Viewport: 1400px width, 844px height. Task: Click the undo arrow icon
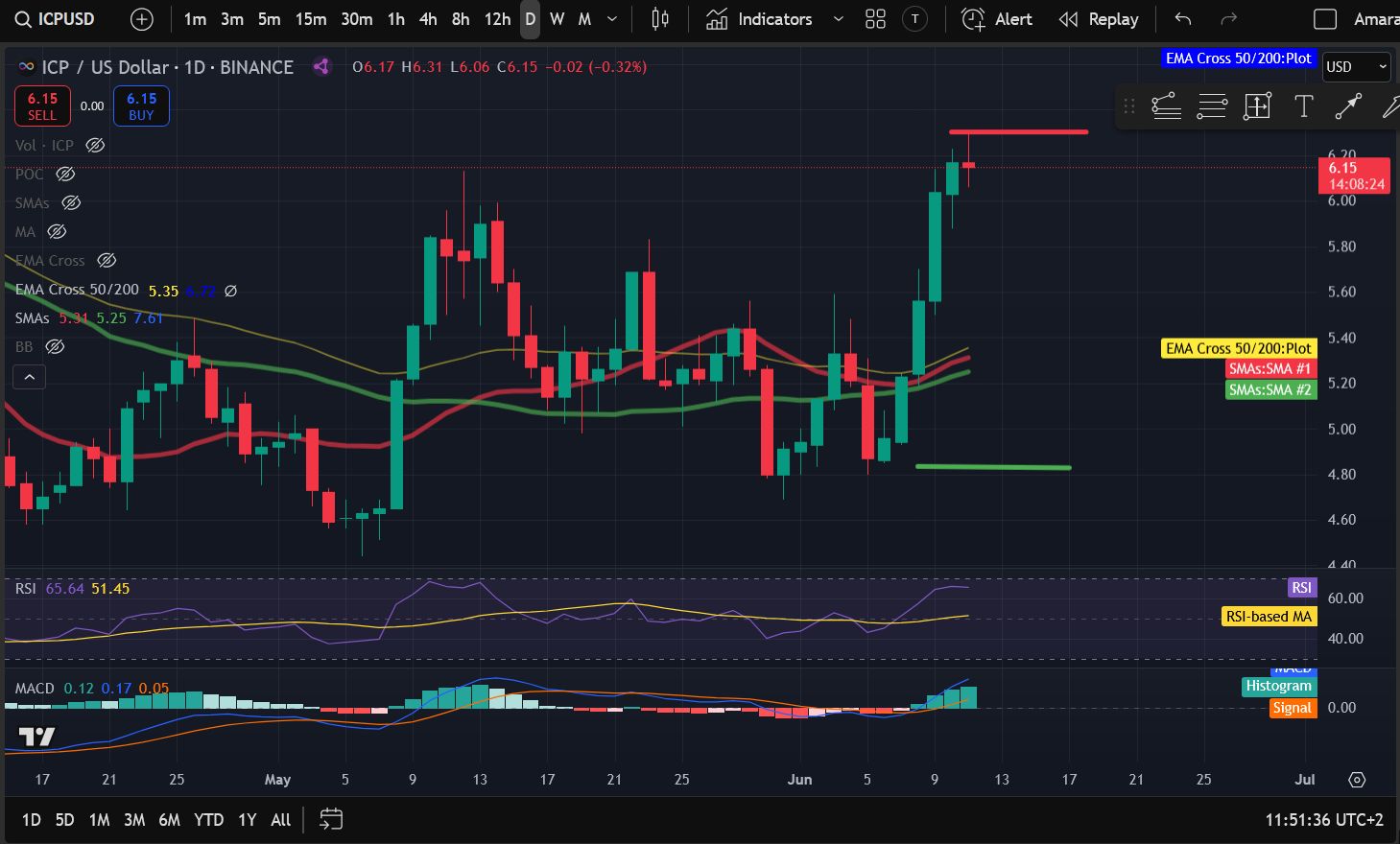(x=1183, y=19)
